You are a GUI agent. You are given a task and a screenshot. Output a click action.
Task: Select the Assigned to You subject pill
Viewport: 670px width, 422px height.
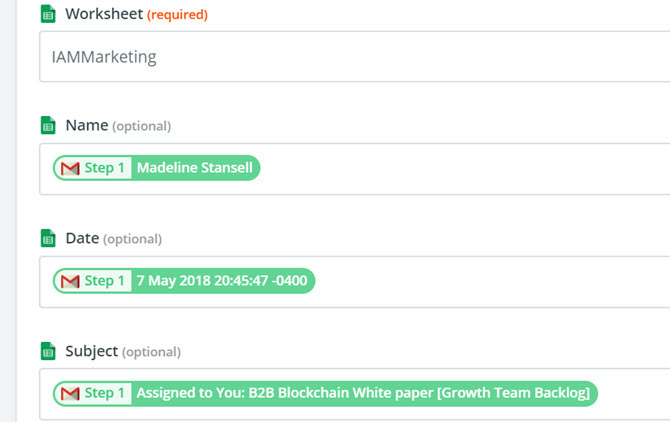325,393
